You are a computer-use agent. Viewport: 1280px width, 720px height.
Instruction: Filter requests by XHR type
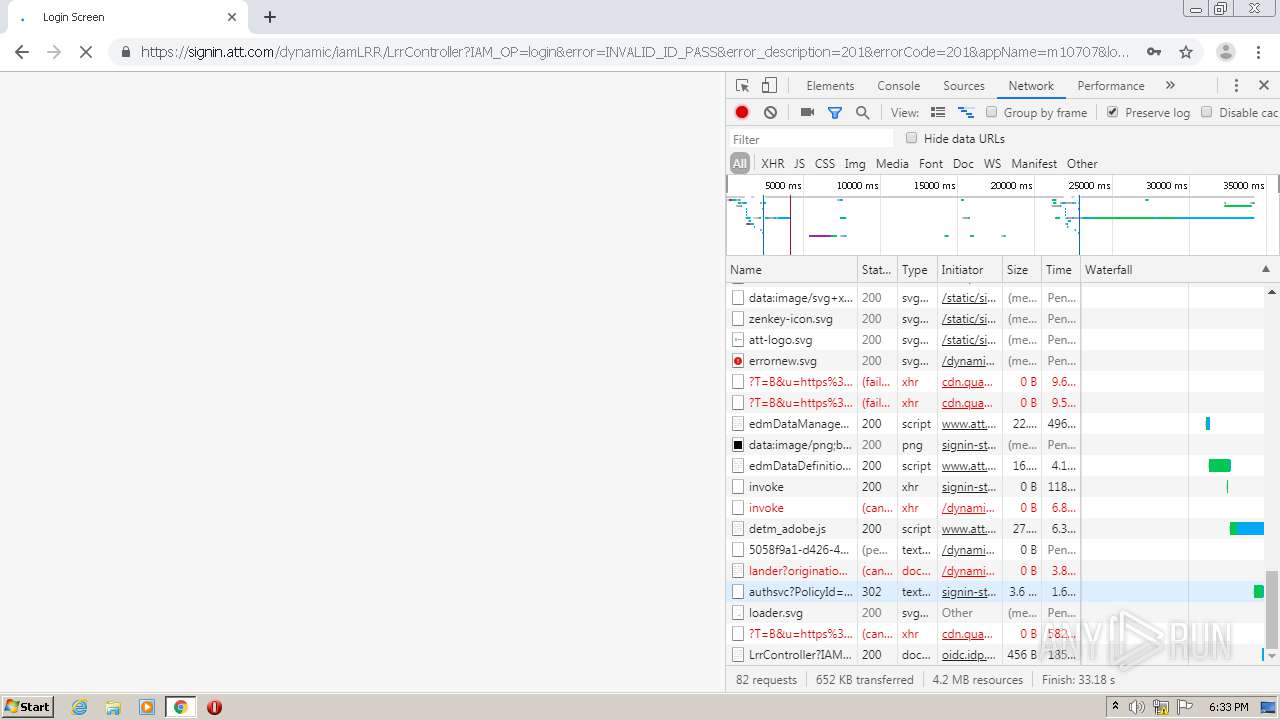[773, 164]
